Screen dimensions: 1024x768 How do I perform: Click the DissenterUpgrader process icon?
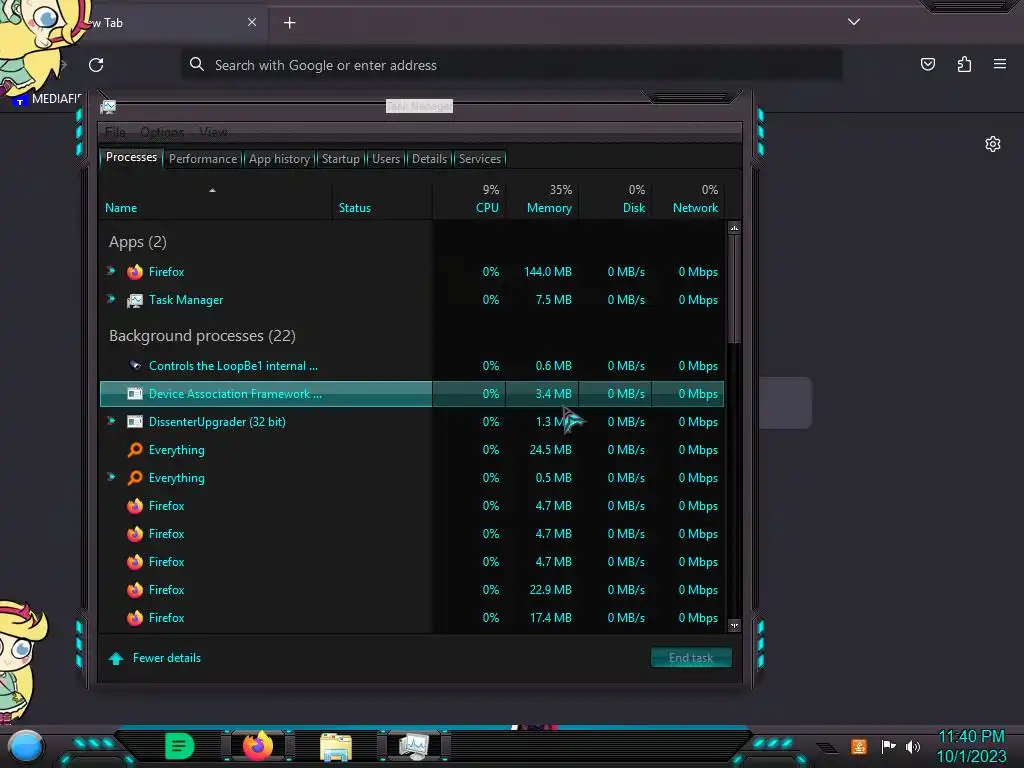coord(135,422)
